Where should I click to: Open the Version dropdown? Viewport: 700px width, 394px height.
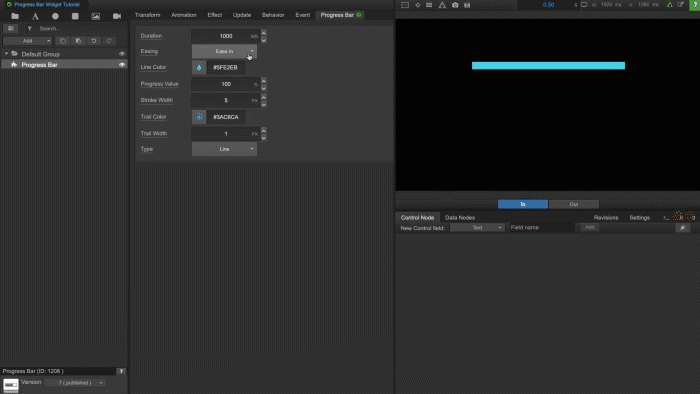(75, 383)
